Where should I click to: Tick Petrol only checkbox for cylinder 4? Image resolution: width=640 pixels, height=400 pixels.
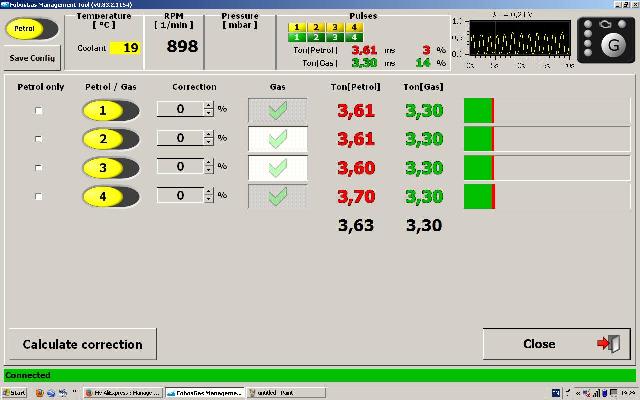pyautogui.click(x=40, y=197)
